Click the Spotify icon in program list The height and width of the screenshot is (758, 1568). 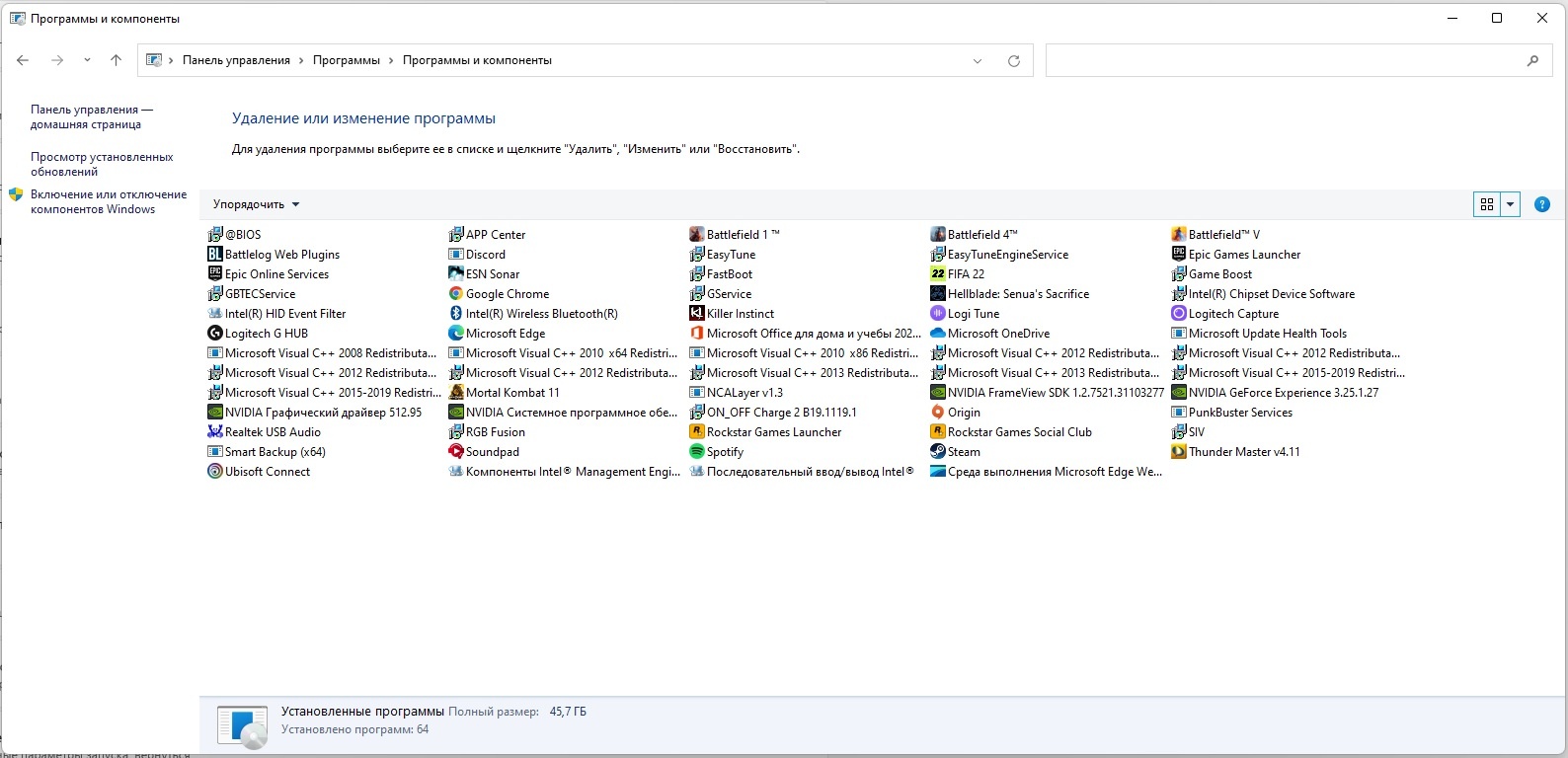(697, 452)
